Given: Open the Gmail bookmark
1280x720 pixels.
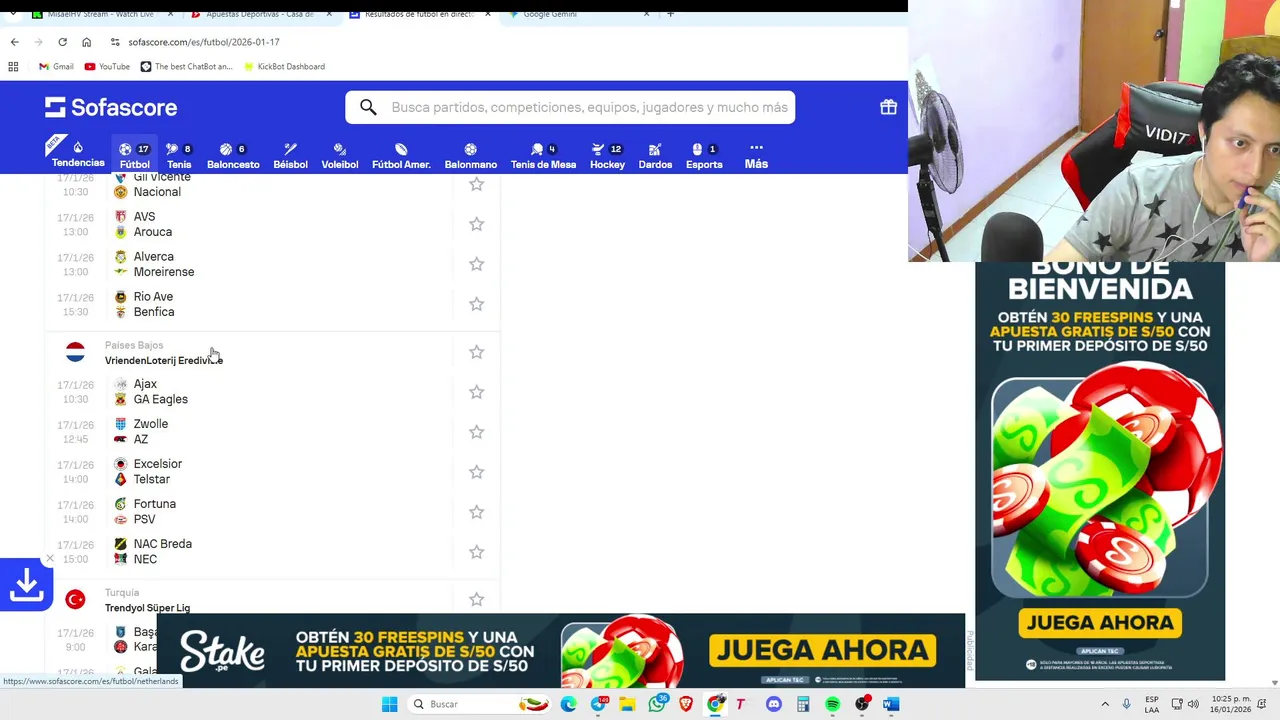Looking at the screenshot, I should [56, 66].
